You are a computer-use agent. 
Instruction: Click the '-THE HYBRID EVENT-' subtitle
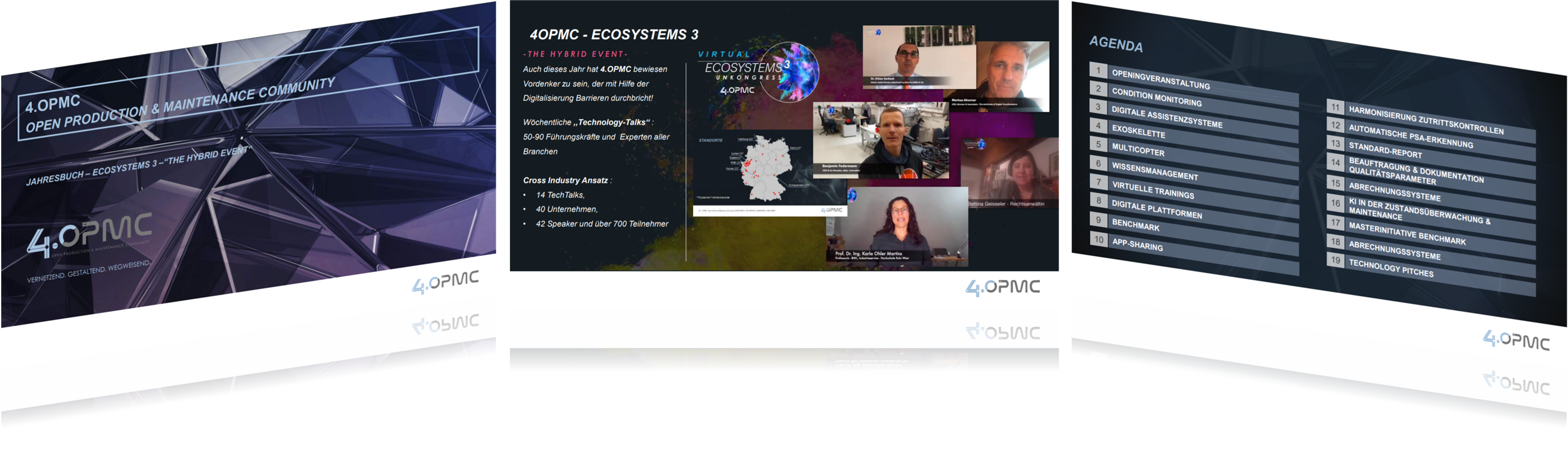tap(575, 54)
